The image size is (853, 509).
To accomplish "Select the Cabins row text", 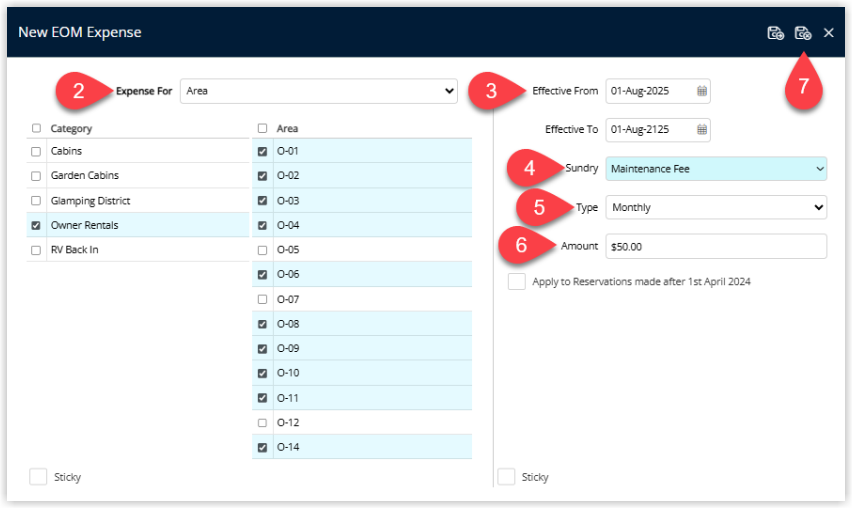I will (x=66, y=151).
